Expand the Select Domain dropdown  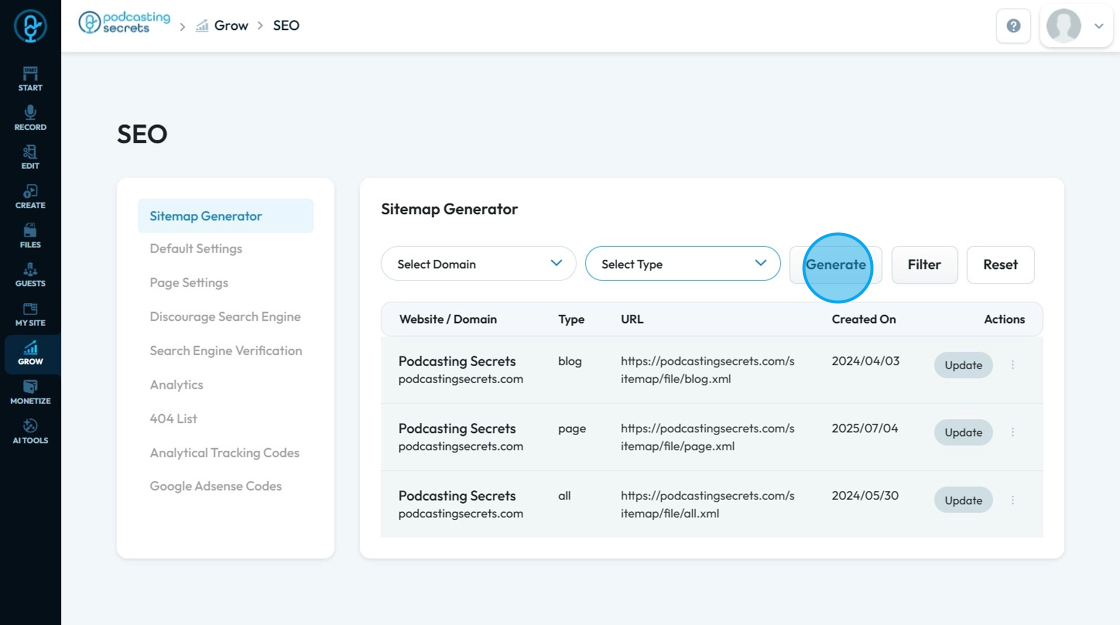pyautogui.click(x=478, y=264)
